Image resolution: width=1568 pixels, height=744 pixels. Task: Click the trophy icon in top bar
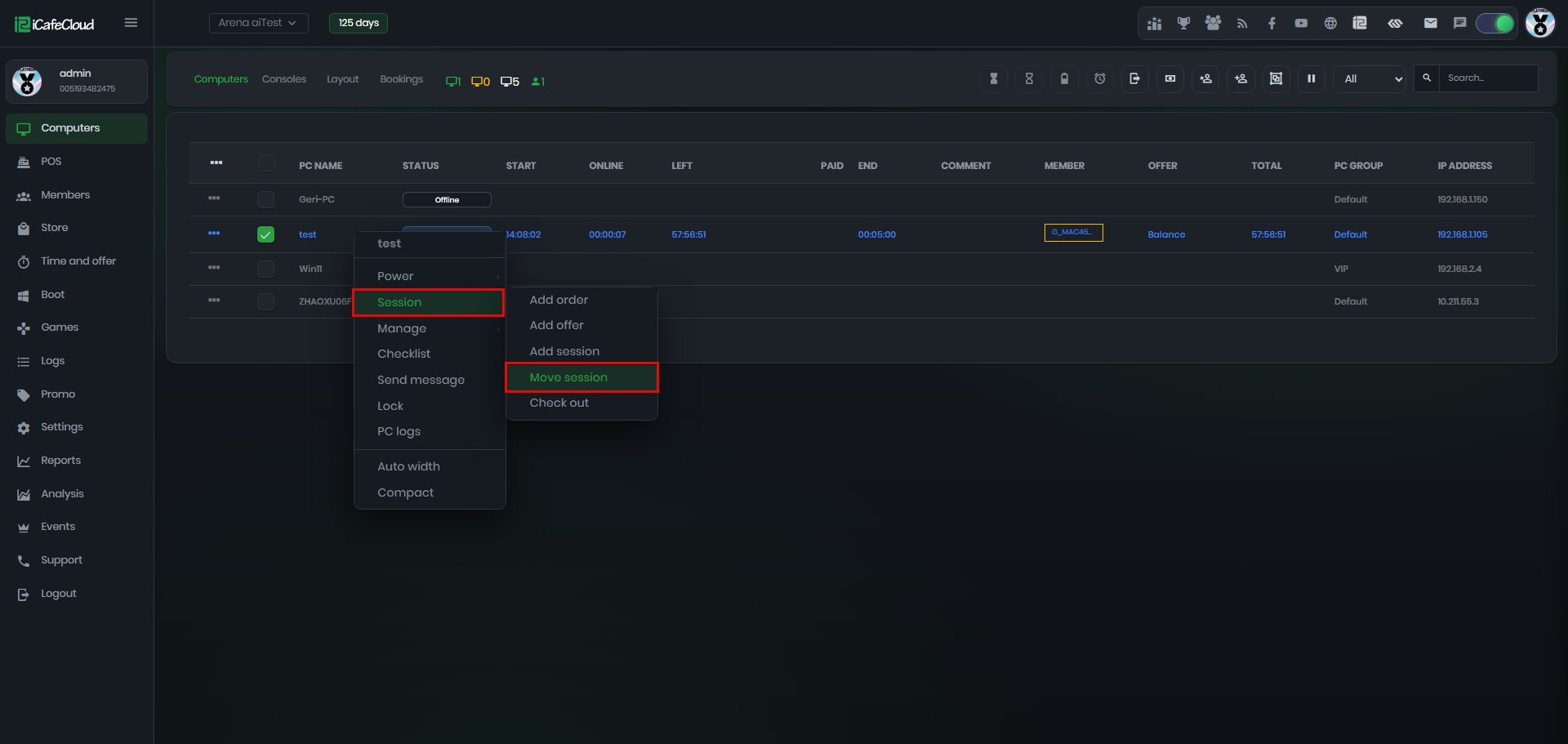pyautogui.click(x=1183, y=24)
